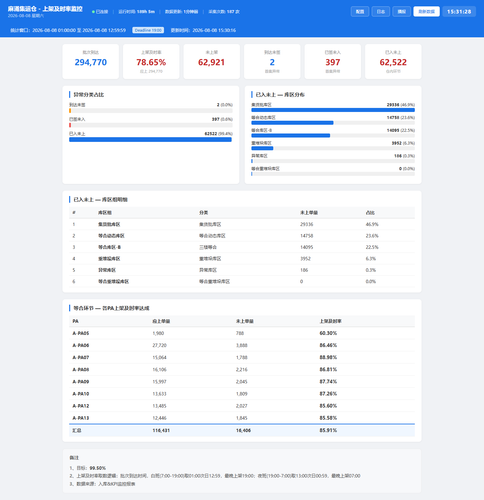The width and height of the screenshot is (484, 500).
Task: Click the 86.81% rate for A-PA08
Action: (328, 370)
